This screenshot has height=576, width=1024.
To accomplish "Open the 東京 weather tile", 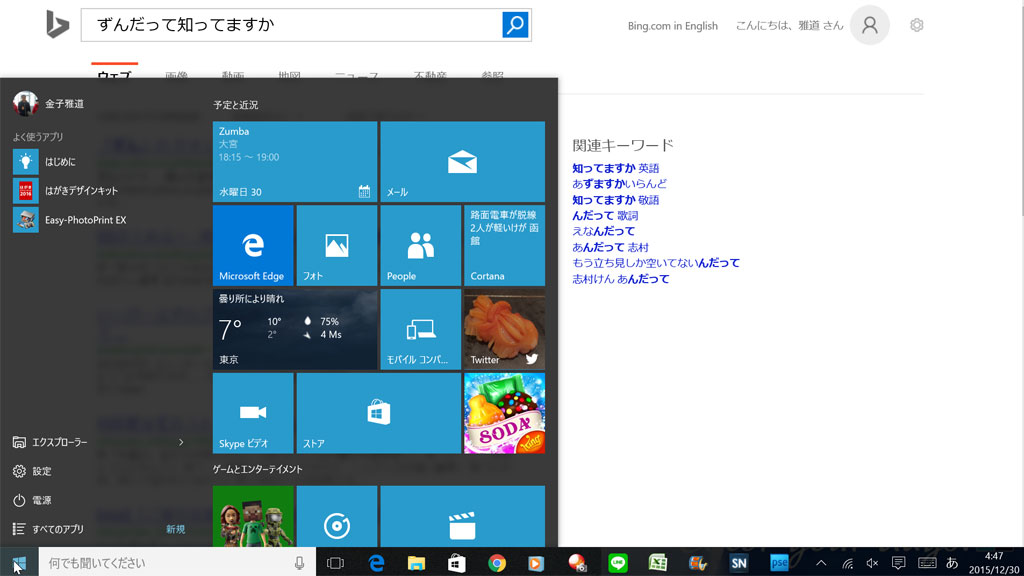I will click(295, 330).
